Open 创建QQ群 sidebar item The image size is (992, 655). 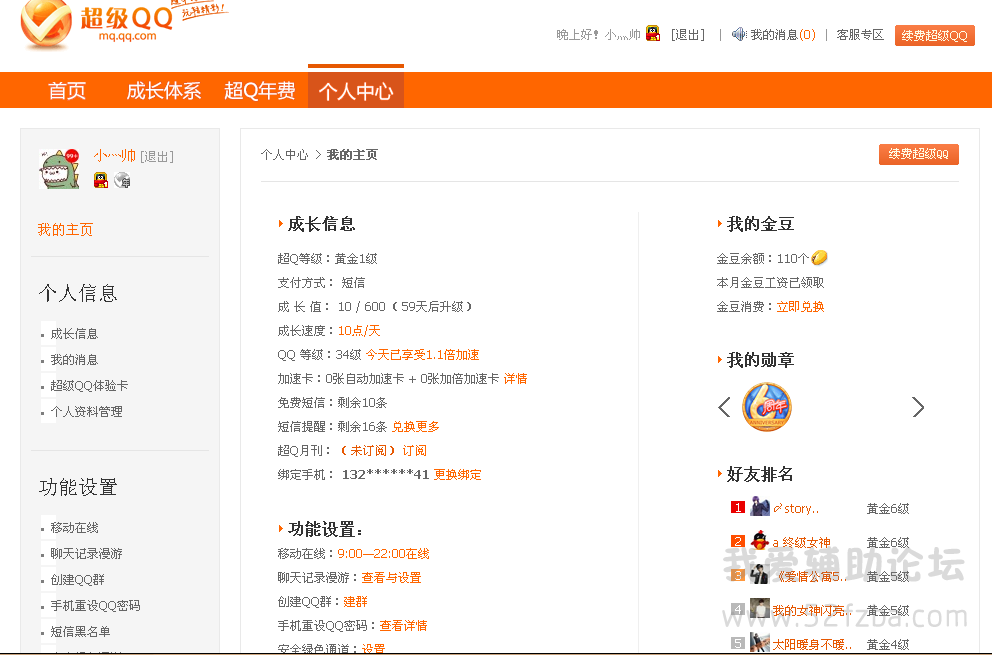(x=77, y=579)
